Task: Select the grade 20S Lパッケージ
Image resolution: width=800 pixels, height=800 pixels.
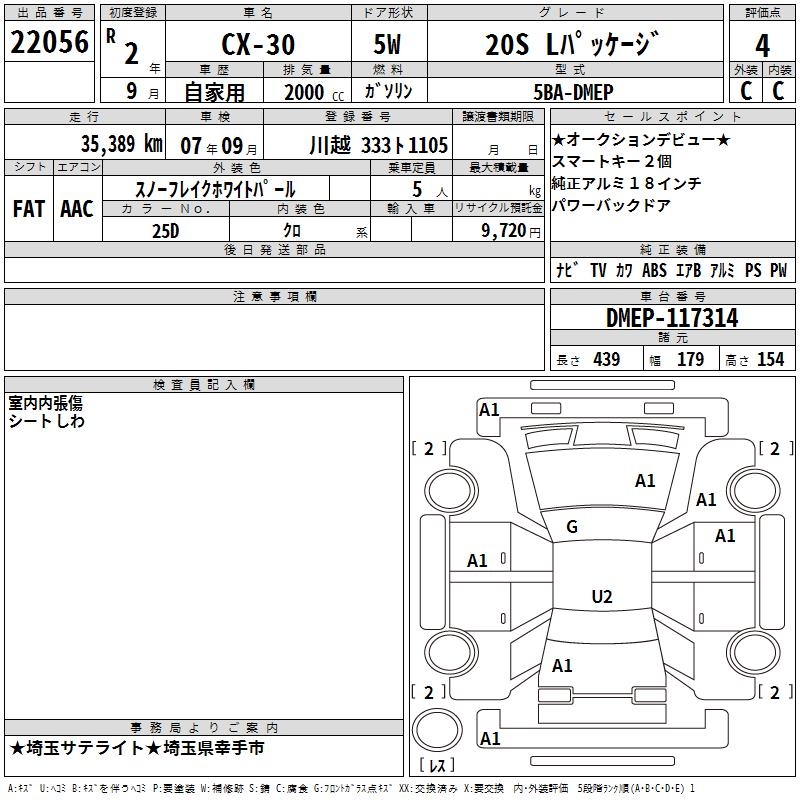Action: point(572,44)
